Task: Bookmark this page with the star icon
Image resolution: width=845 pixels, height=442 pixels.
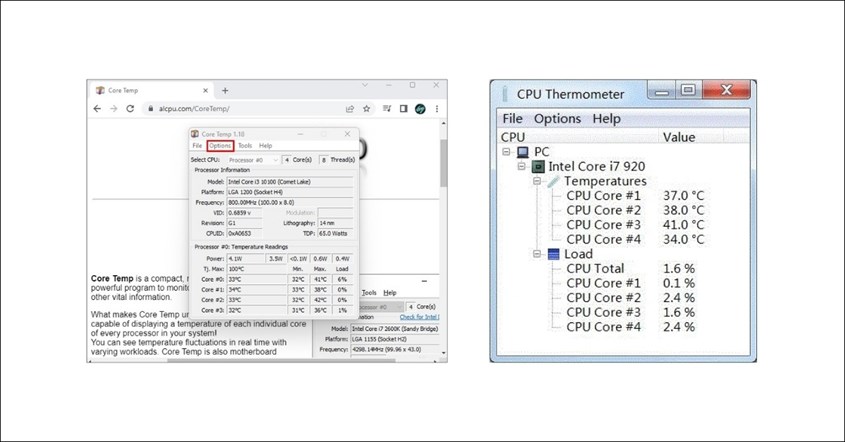Action: [x=366, y=108]
